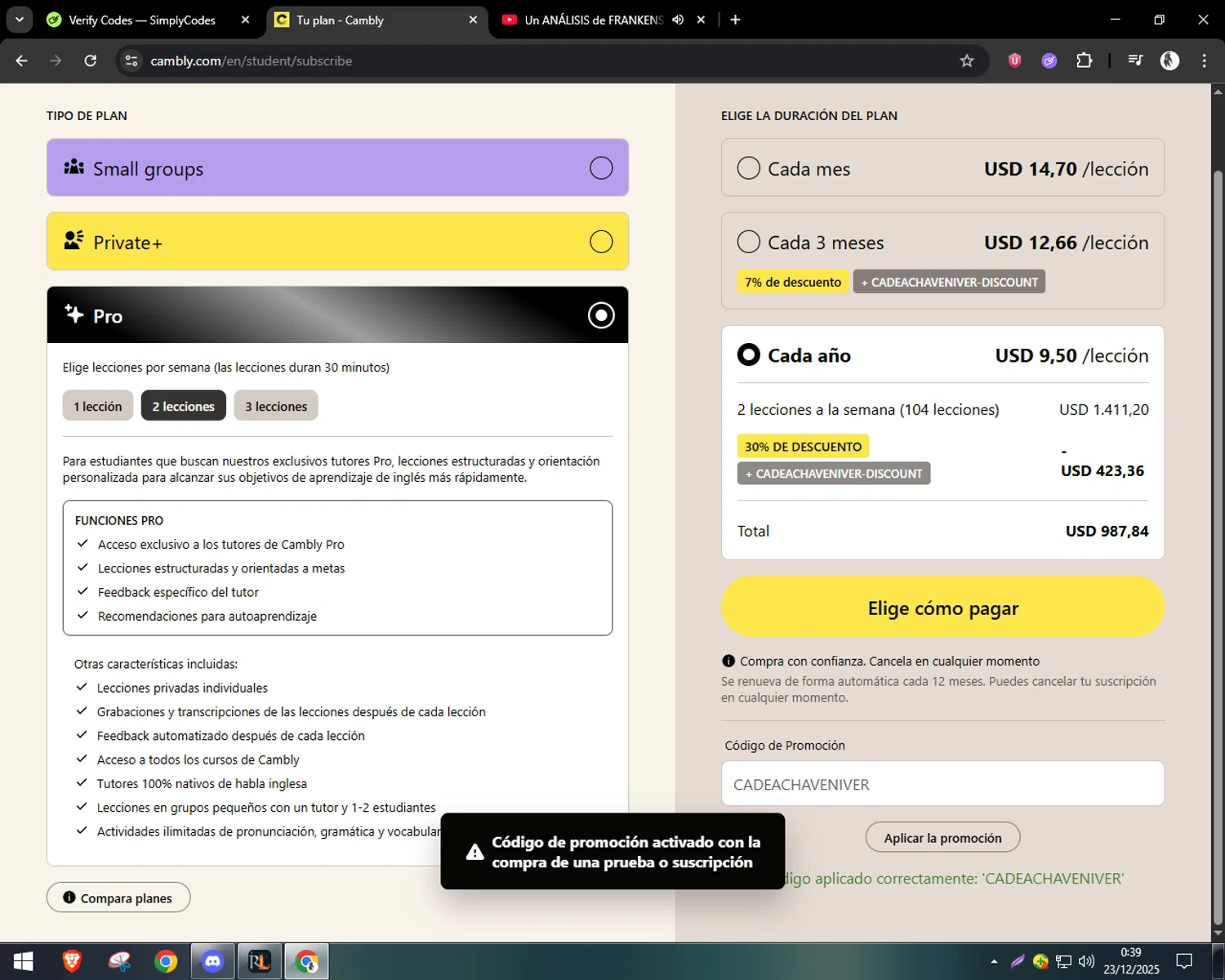Image resolution: width=1225 pixels, height=980 pixels.
Task: Click the info icon beside Compra con confianza
Action: [728, 661]
